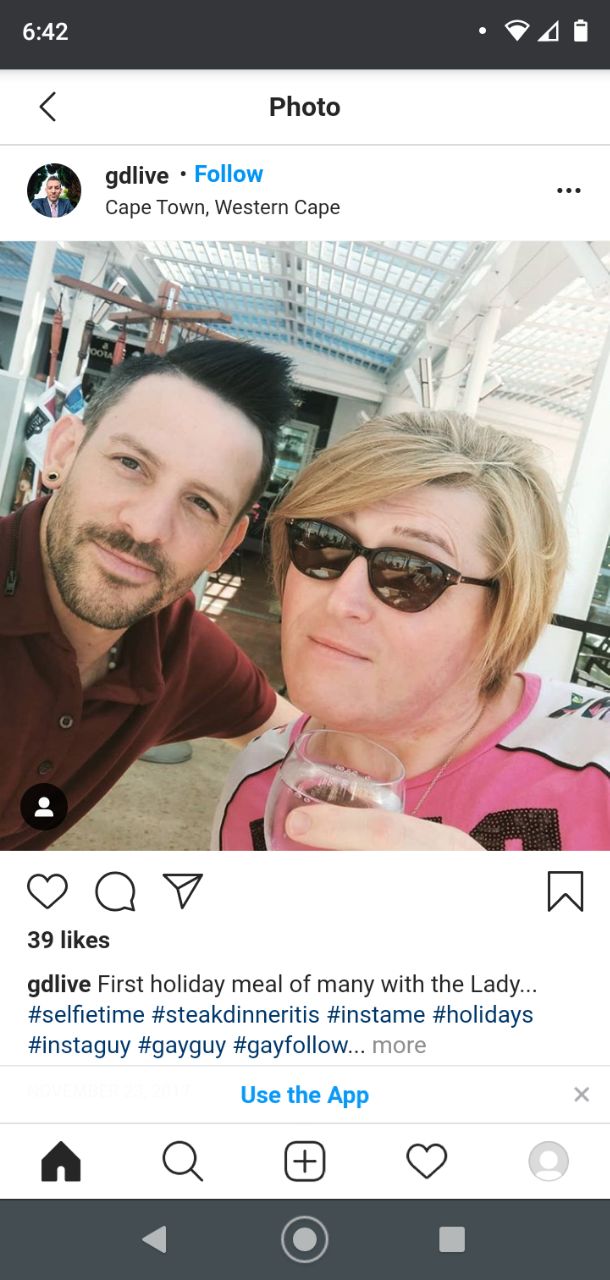Image resolution: width=610 pixels, height=1280 pixels.
Task: Create new post with plus icon
Action: point(305,1161)
